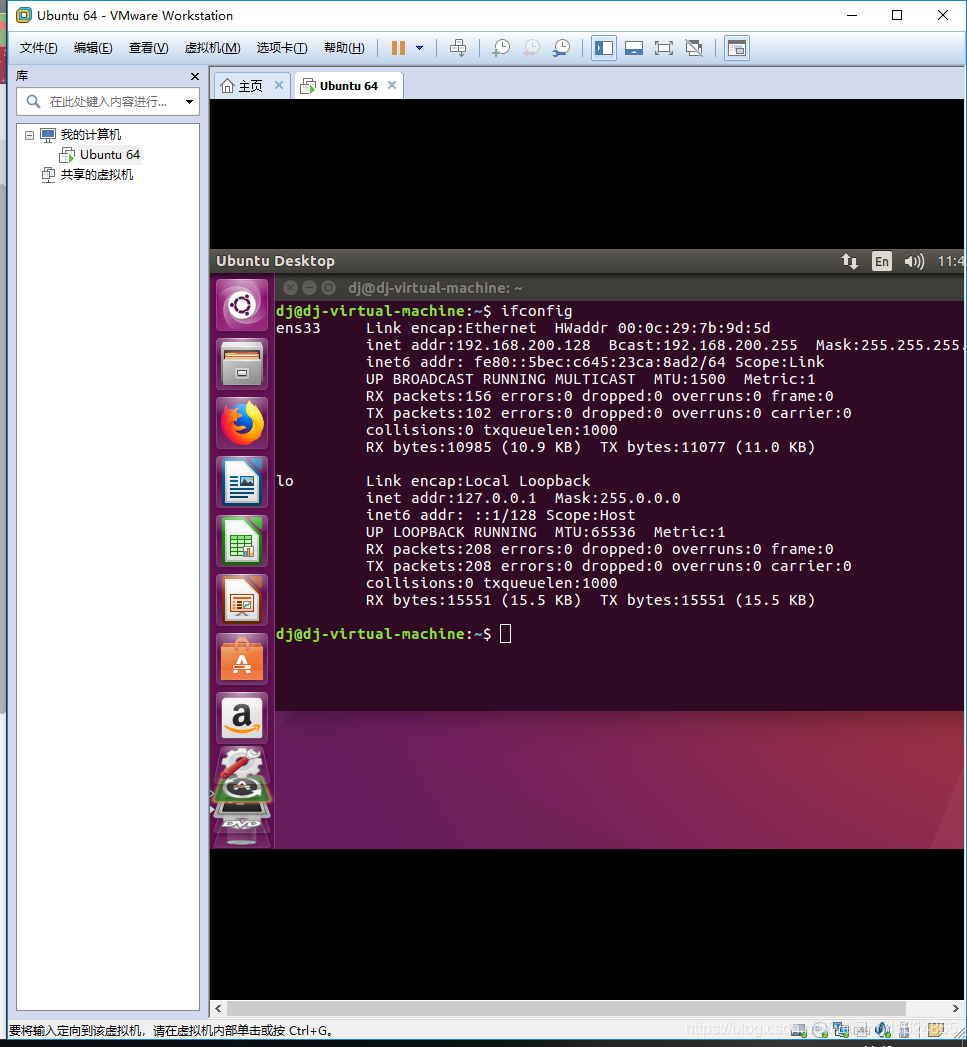This screenshot has width=967, height=1047.
Task: Close the 主页 tab
Action: 279,85
